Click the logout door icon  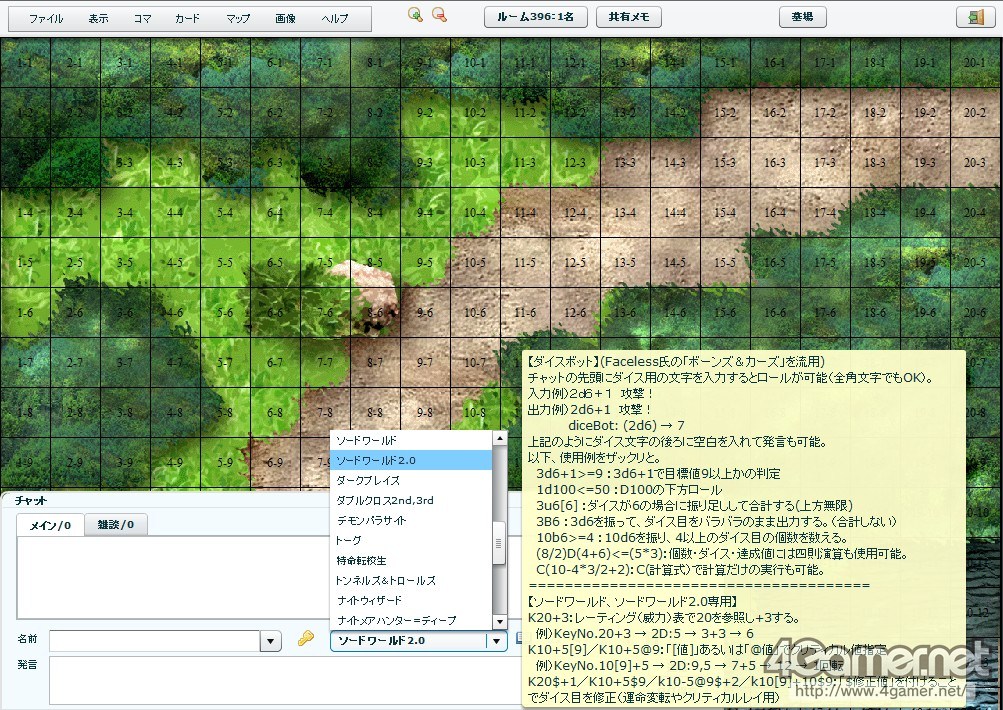click(975, 17)
